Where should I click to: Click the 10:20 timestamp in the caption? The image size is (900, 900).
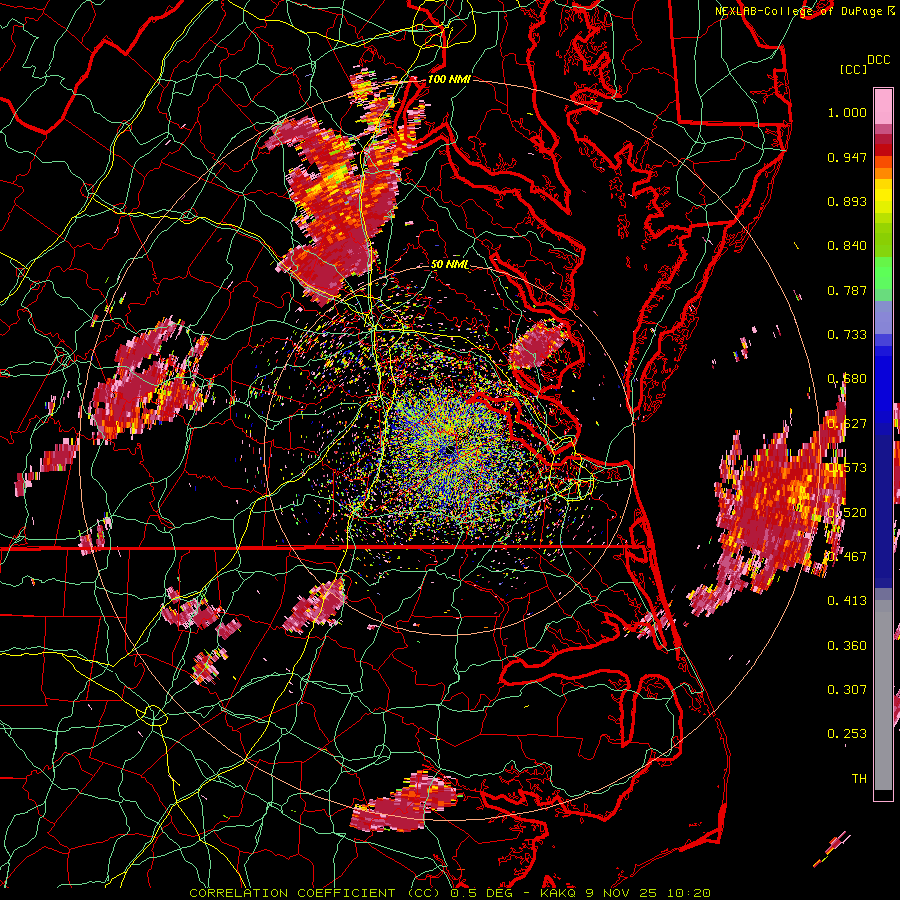(x=689, y=893)
